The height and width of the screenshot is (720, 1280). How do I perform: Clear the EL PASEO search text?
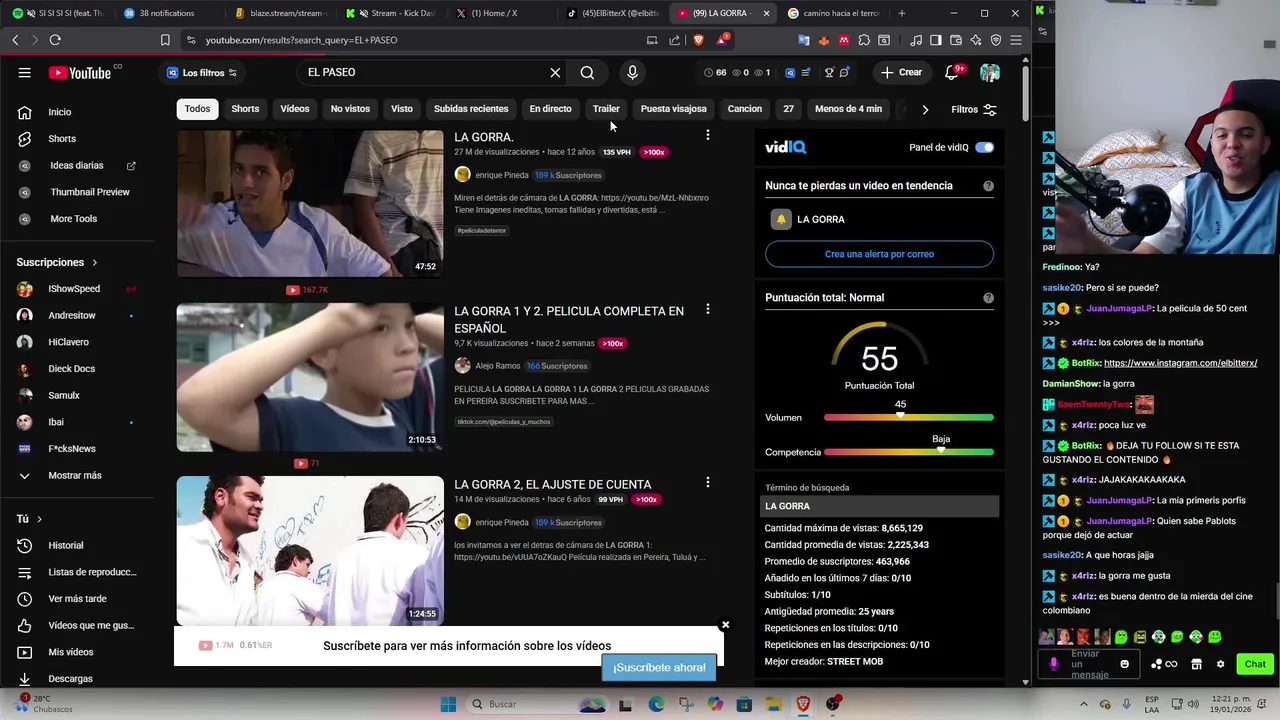pyautogui.click(x=555, y=72)
